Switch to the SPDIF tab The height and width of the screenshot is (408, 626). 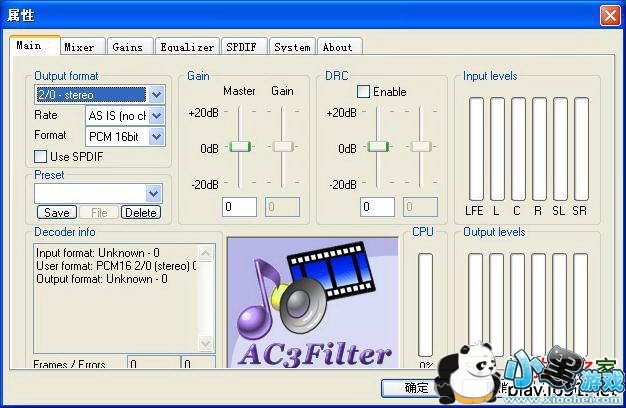point(244,47)
